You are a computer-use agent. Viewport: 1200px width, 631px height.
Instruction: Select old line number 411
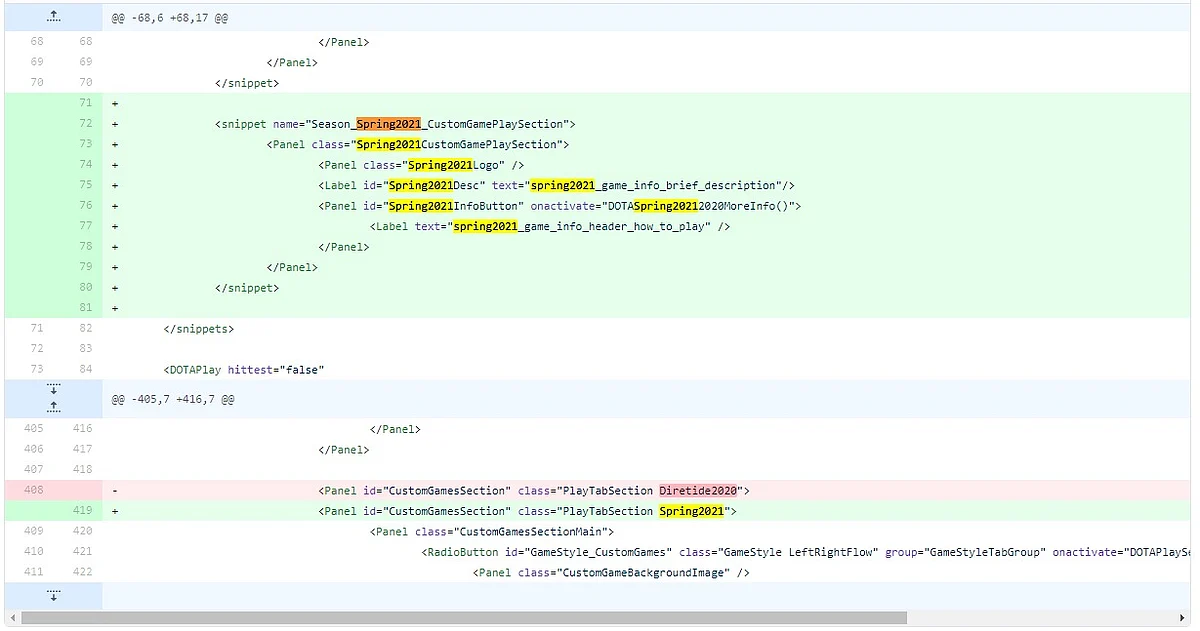coord(34,573)
